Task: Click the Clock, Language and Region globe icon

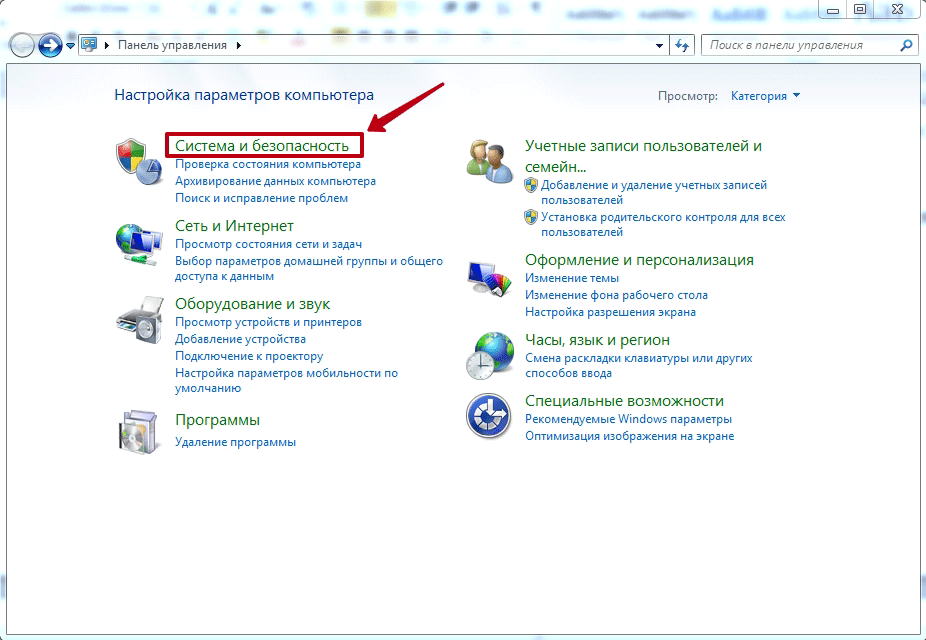Action: [x=490, y=353]
